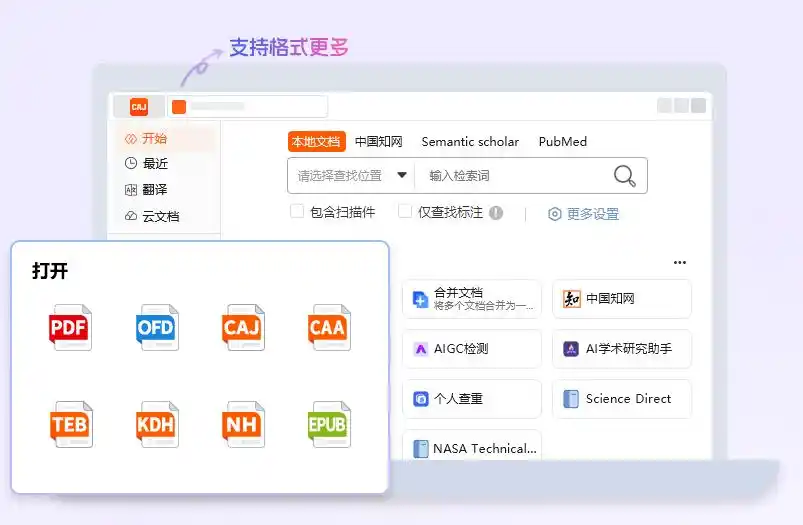The width and height of the screenshot is (803, 525).
Task: Click the AIGC检测 card icon
Action: tap(420, 349)
